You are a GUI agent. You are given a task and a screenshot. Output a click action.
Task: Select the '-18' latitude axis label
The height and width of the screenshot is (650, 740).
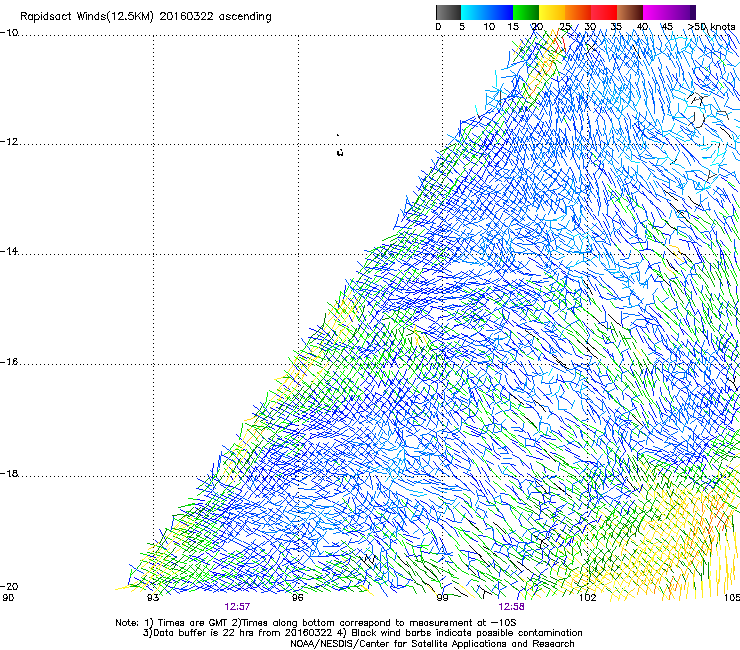pos(9,473)
